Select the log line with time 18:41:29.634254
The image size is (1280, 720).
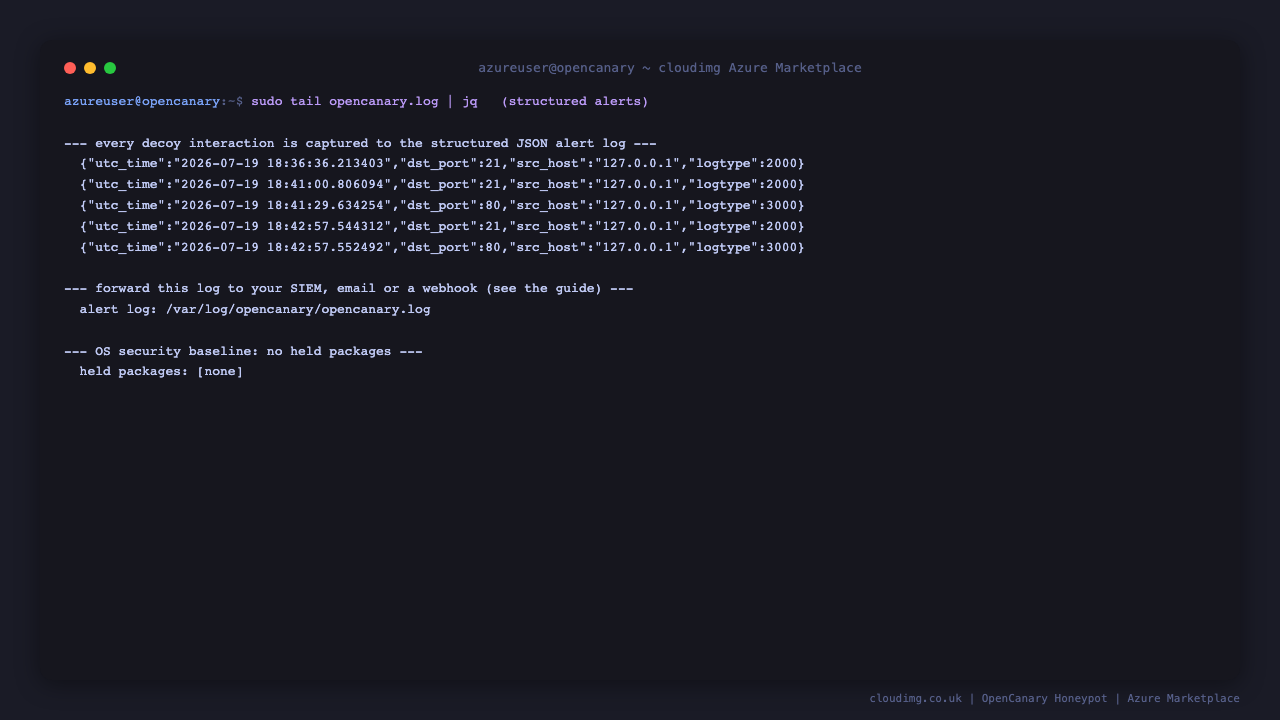point(442,205)
